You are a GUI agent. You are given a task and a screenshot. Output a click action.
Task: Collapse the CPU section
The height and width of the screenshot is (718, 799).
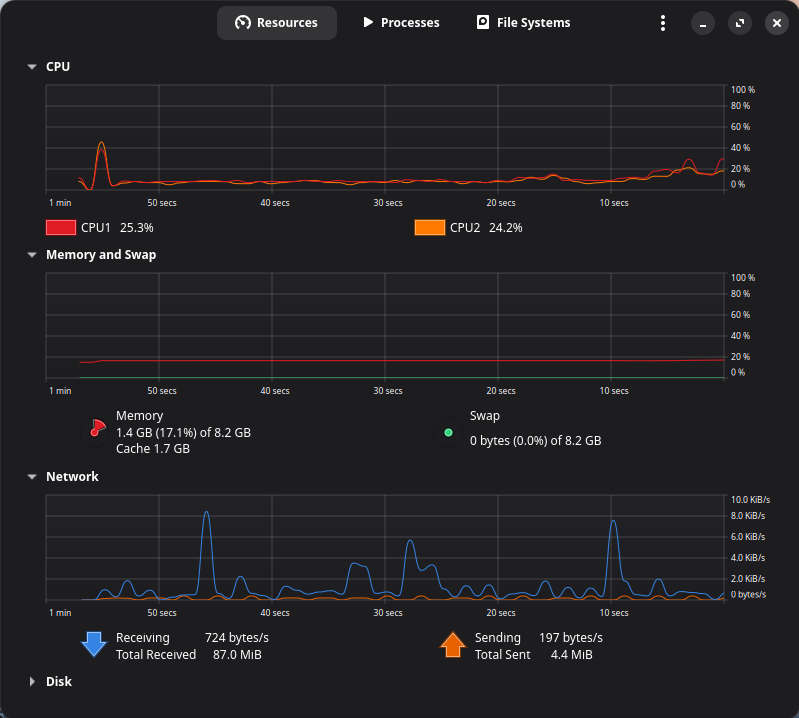click(x=32, y=67)
